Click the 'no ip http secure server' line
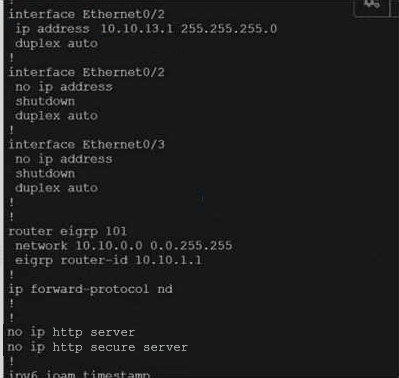This screenshot has width=399, height=378. pos(97,347)
